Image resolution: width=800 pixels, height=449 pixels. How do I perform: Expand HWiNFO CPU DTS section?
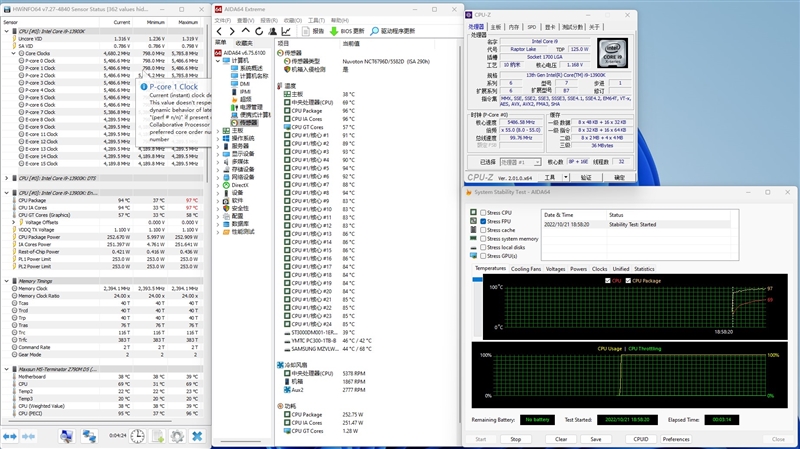pyautogui.click(x=7, y=179)
